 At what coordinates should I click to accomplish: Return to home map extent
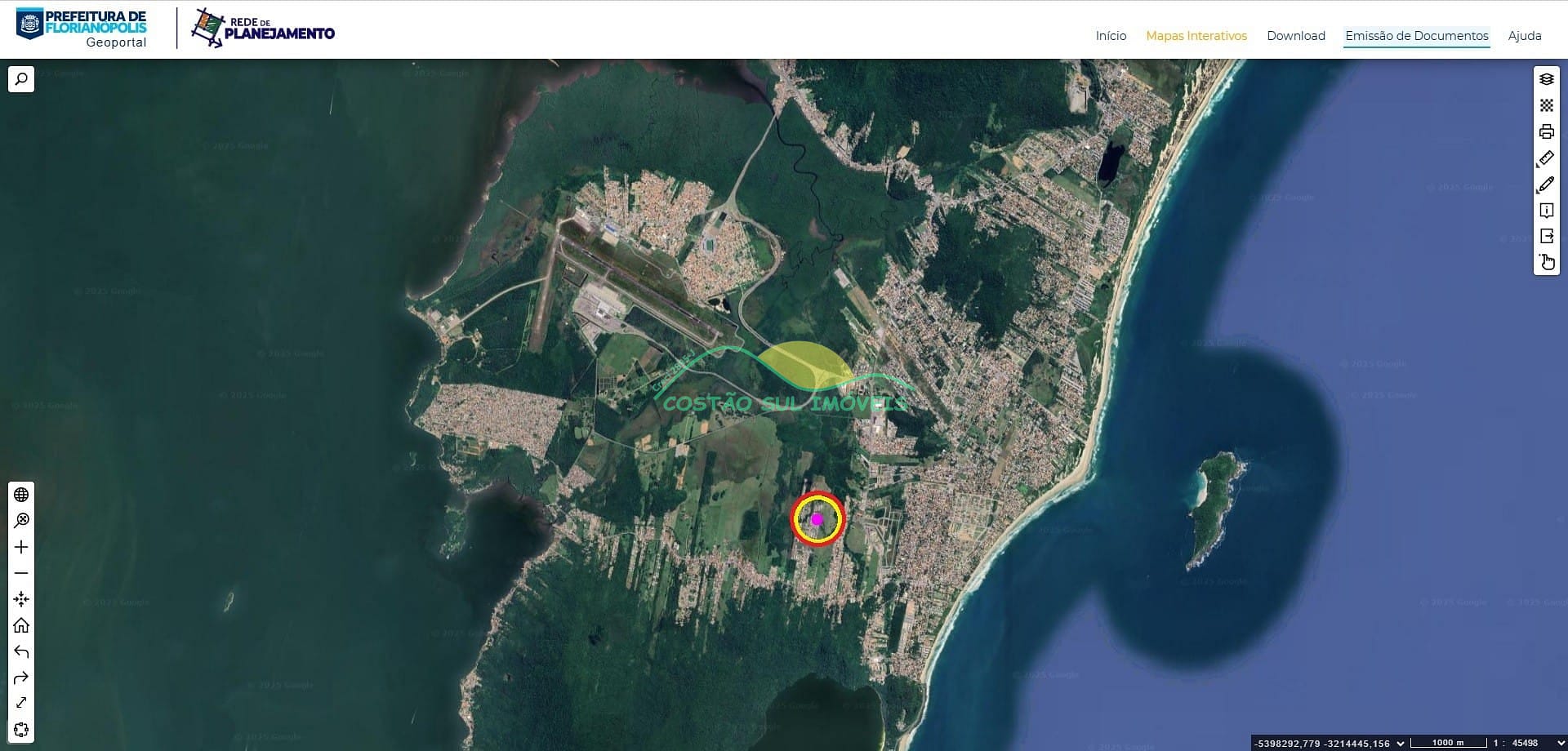[x=21, y=625]
